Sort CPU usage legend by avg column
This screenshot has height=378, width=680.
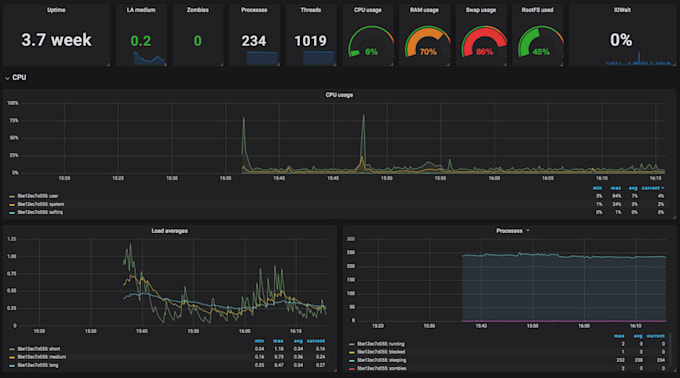(x=633, y=188)
